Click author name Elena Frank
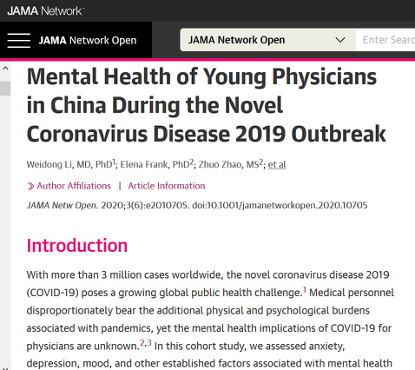This screenshot has width=415, height=370. pos(144,165)
